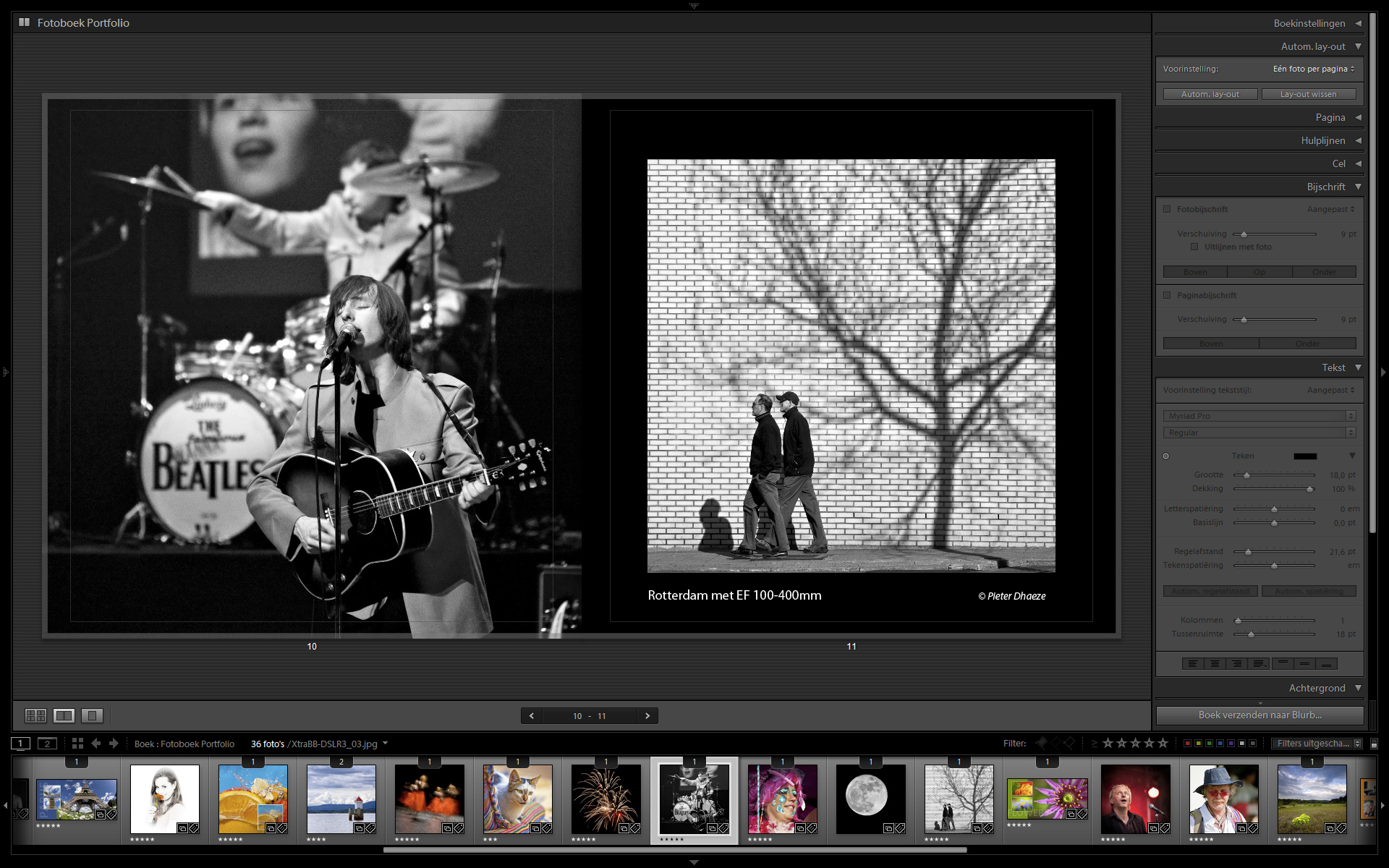Filter by red color label
The height and width of the screenshot is (868, 1389).
[1187, 743]
